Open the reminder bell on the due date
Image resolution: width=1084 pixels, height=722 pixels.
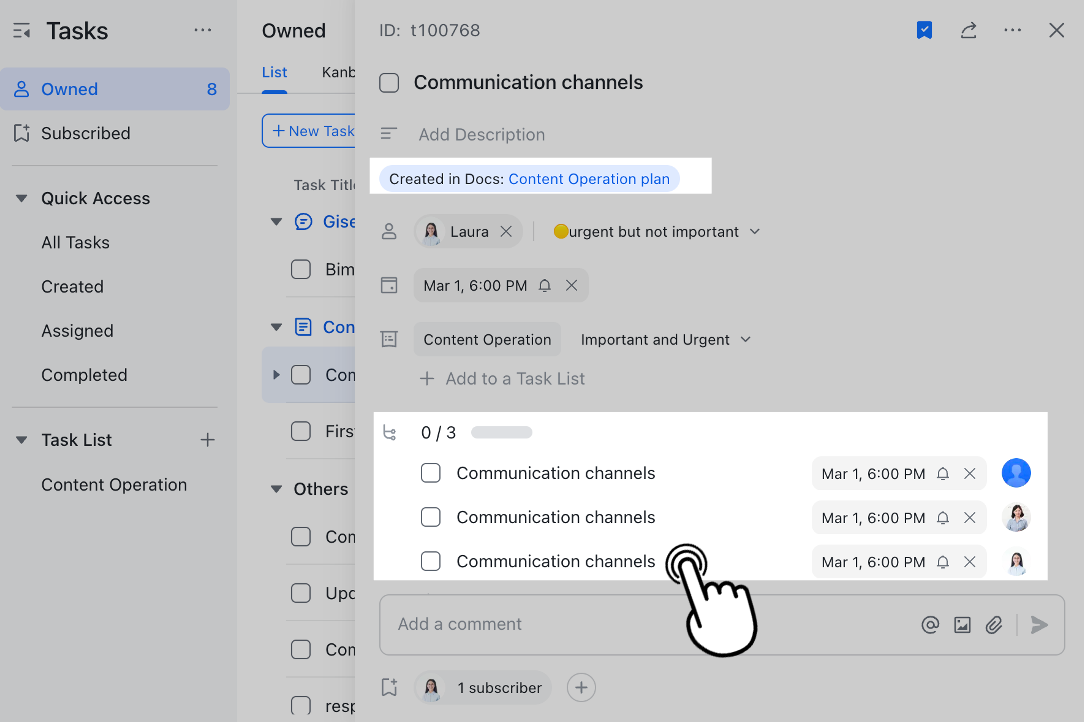(543, 285)
